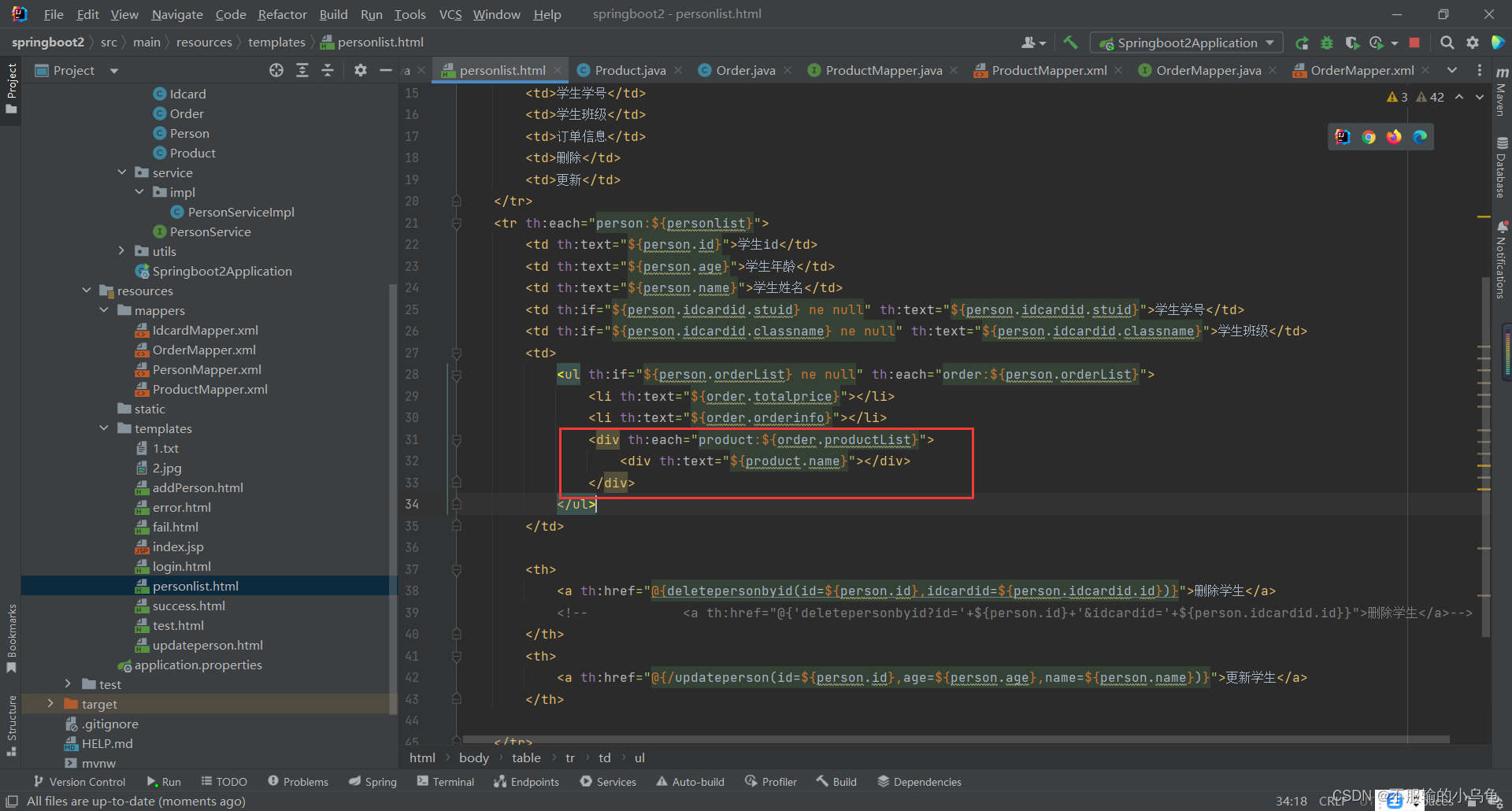This screenshot has width=1512, height=811.
Task: Switch to ProductMapper.xml tab
Action: point(1049,70)
